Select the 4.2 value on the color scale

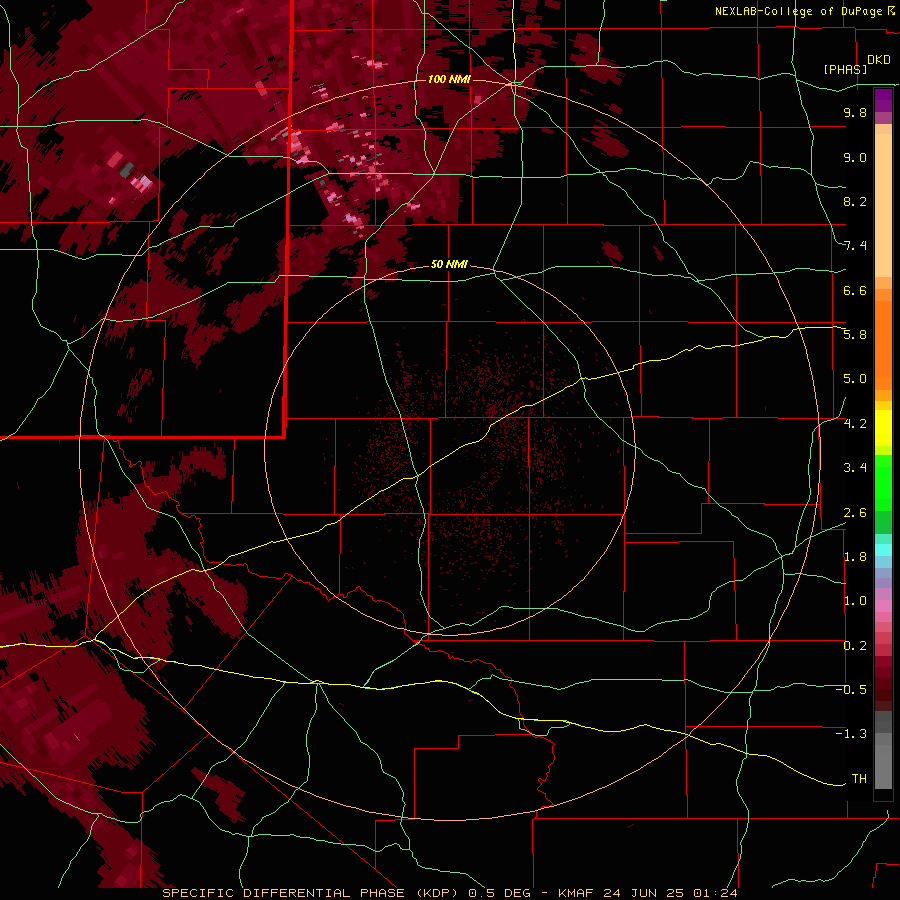coord(855,424)
